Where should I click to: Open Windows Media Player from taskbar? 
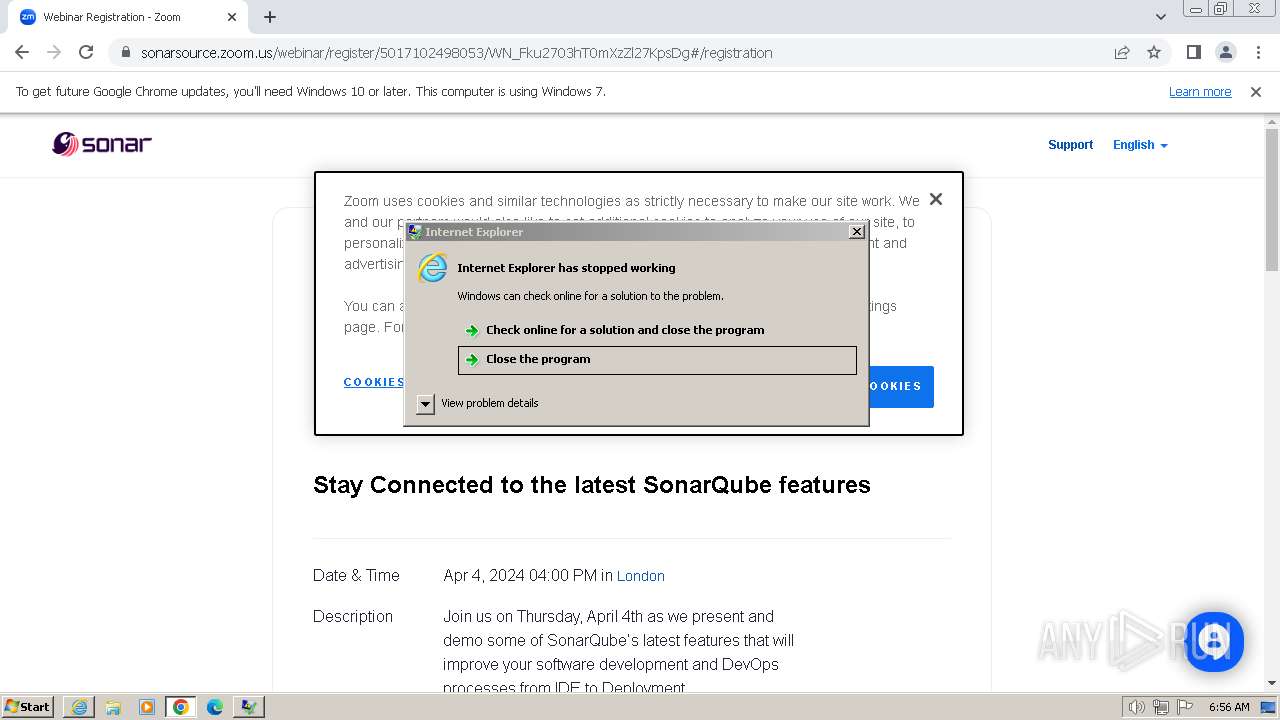[147, 707]
